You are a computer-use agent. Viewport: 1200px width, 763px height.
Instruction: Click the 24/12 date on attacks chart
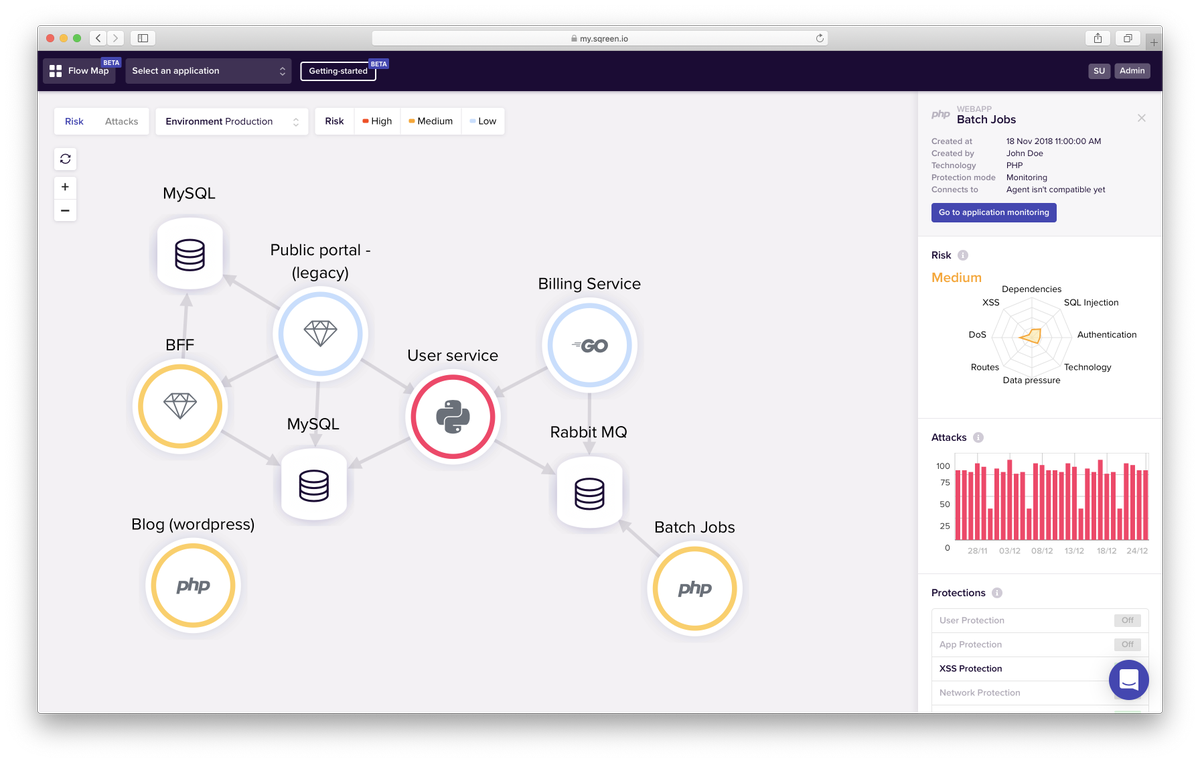[1138, 551]
